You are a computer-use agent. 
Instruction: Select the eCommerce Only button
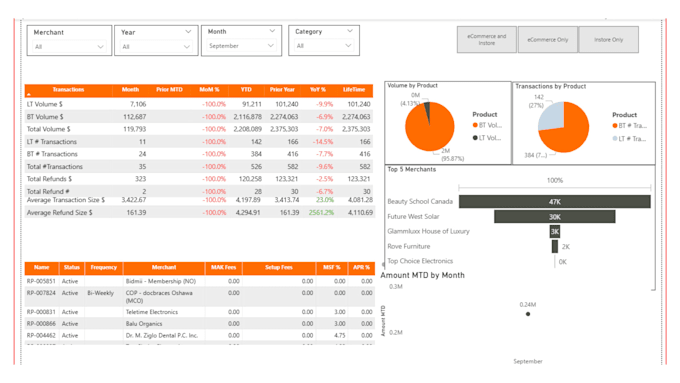click(548, 39)
